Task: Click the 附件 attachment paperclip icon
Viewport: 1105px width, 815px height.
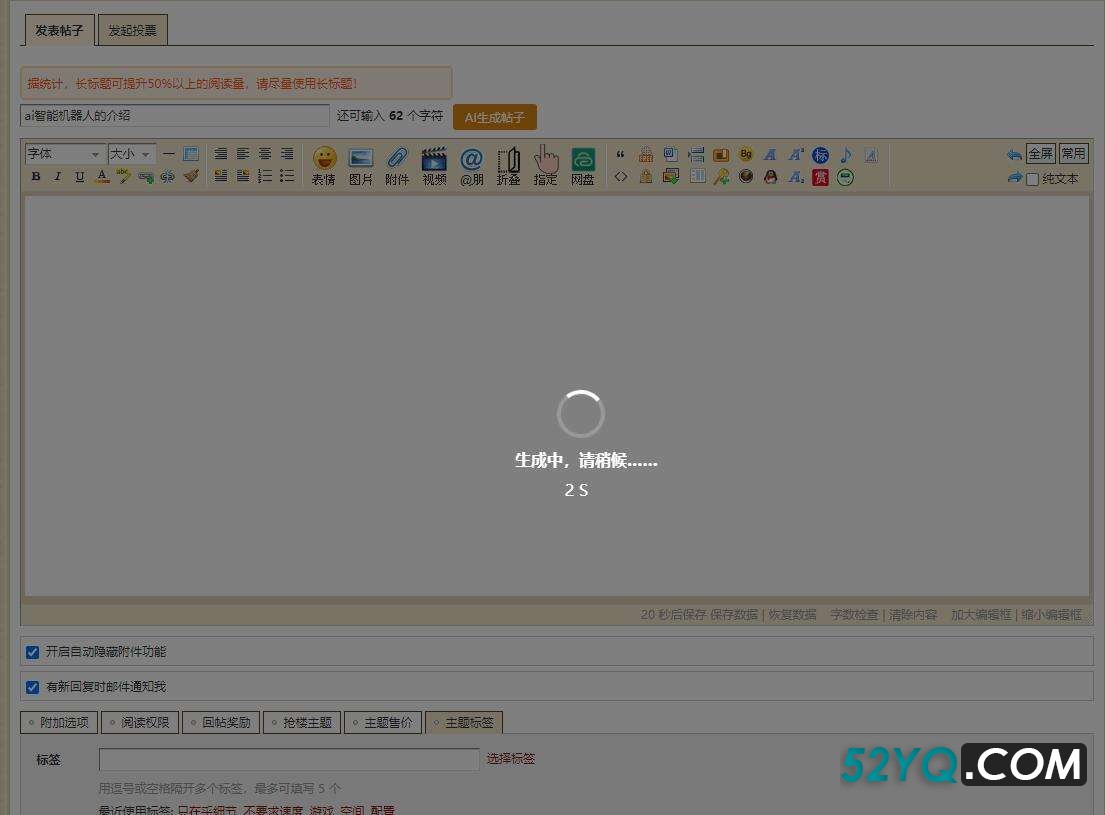Action: click(397, 165)
